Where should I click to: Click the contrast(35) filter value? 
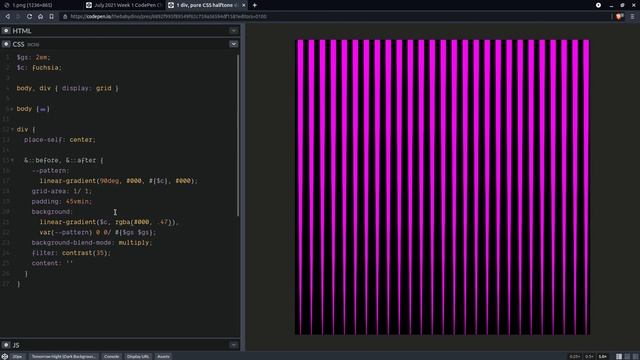click(85, 253)
